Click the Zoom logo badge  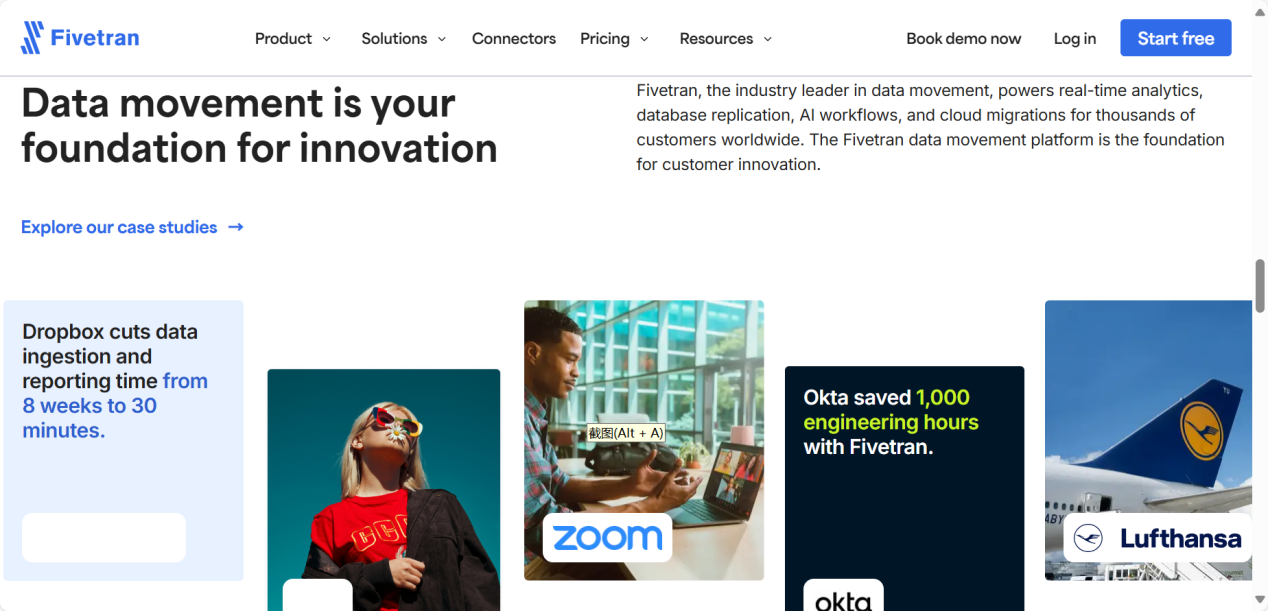[607, 538]
